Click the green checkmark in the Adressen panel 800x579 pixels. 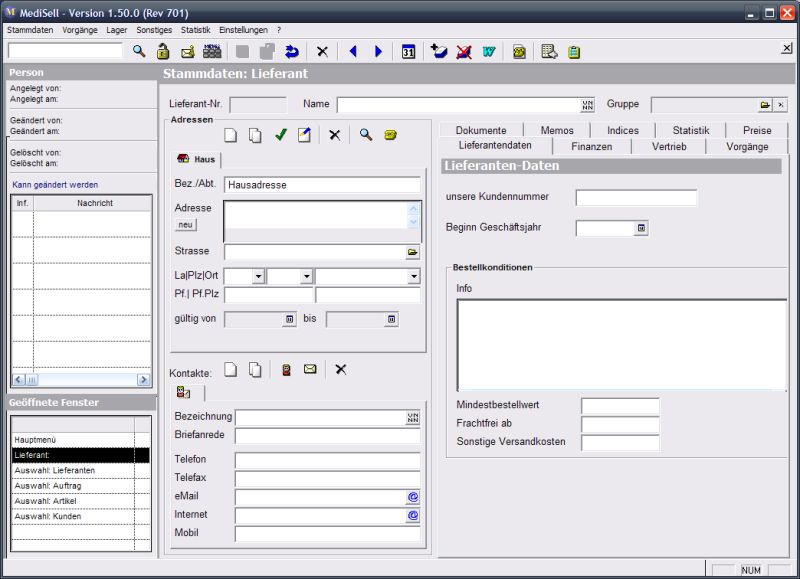click(x=280, y=135)
